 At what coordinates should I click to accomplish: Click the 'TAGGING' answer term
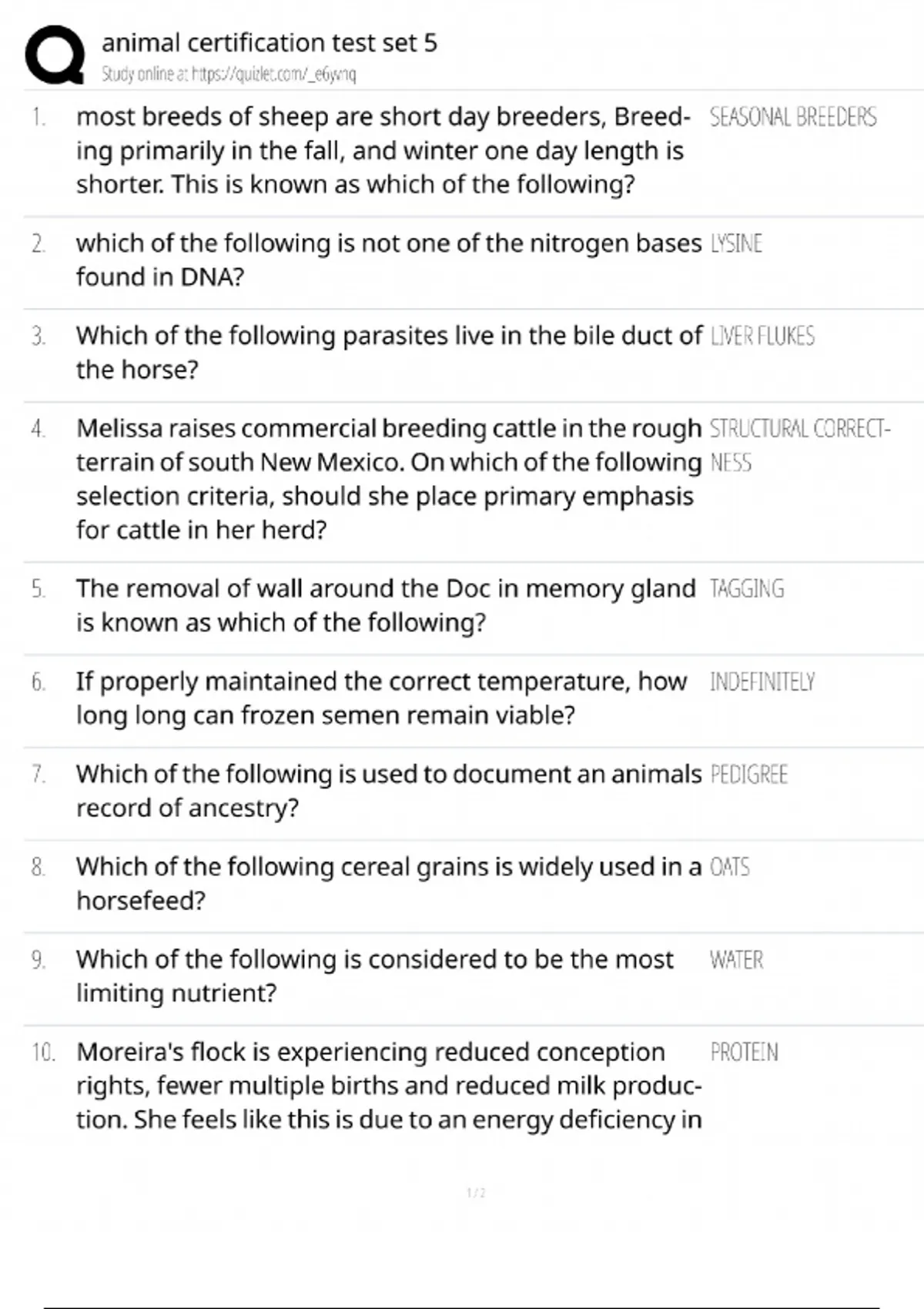click(746, 589)
